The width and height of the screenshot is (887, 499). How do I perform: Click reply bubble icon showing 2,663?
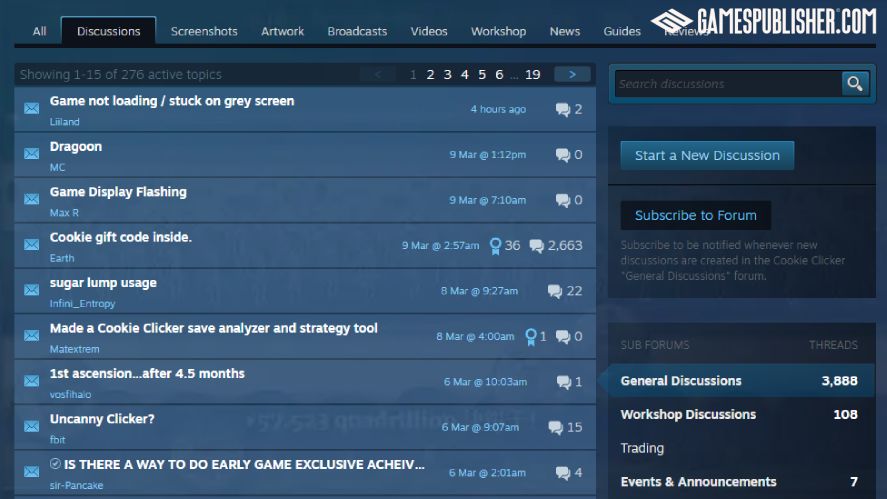[x=536, y=246]
